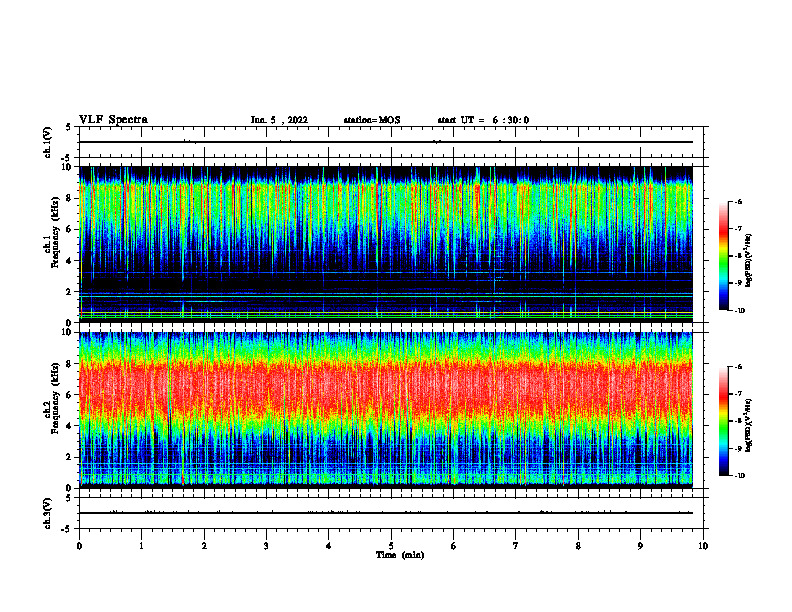Click the "VLF Spectra" plot title
This screenshot has width=792, height=612.
tap(113, 120)
